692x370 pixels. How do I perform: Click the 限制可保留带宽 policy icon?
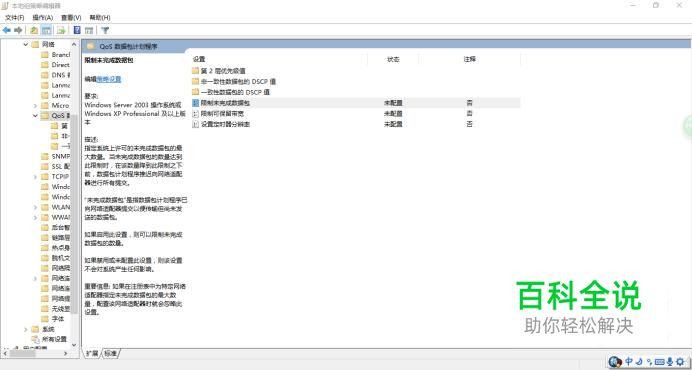[x=196, y=113]
